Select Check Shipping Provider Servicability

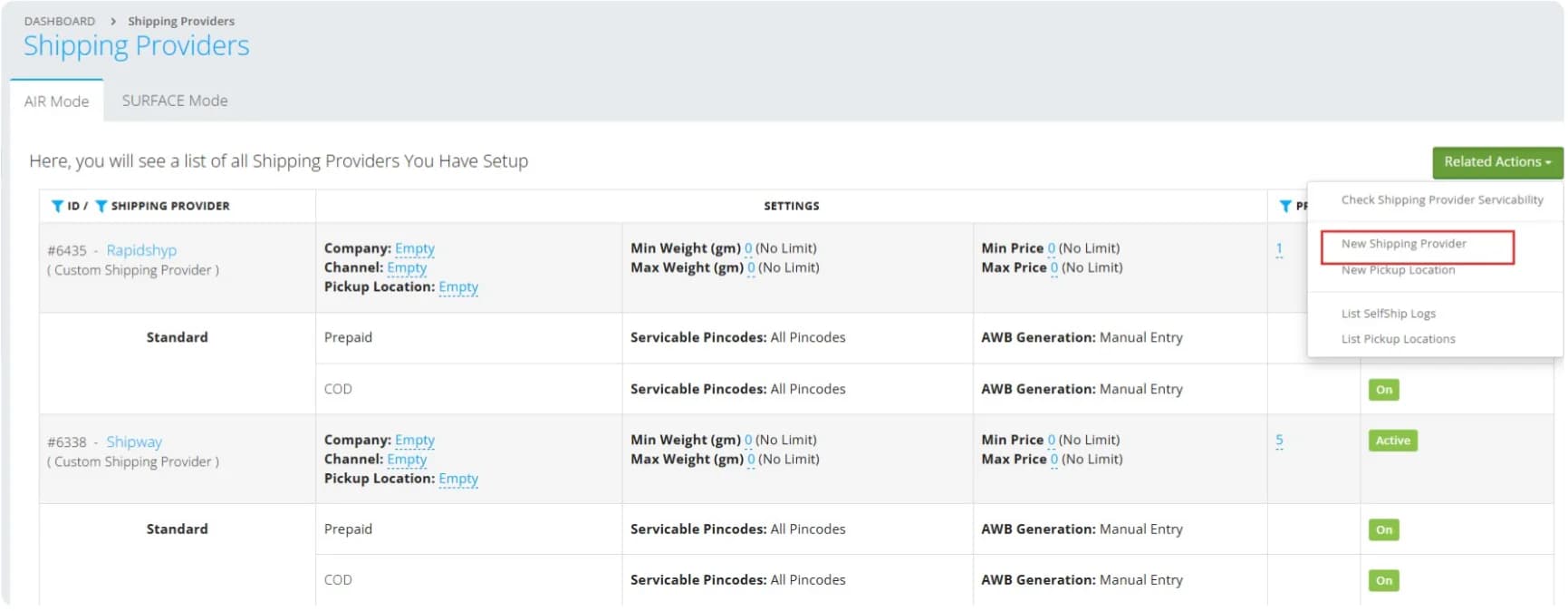point(1442,199)
